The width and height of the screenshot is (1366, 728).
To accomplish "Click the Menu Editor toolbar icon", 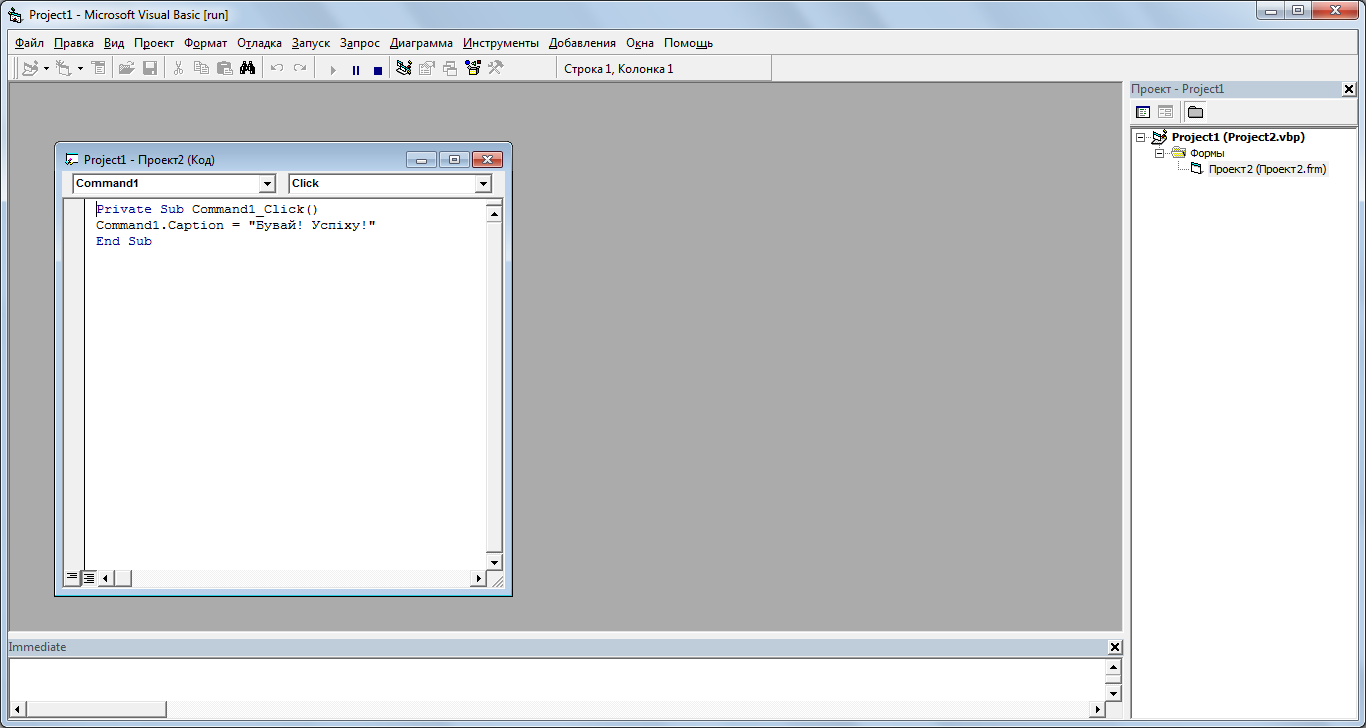I will click(x=98, y=69).
